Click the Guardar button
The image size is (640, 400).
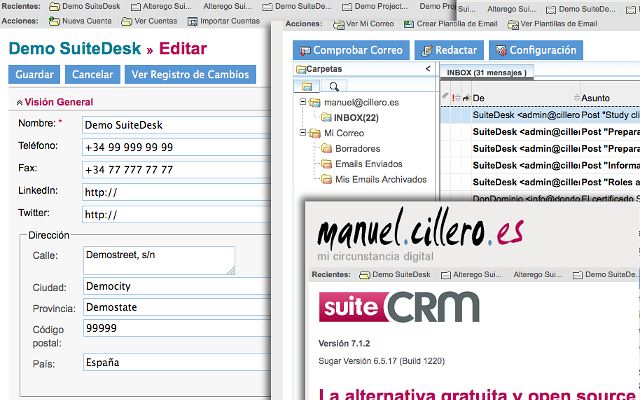coord(34,74)
